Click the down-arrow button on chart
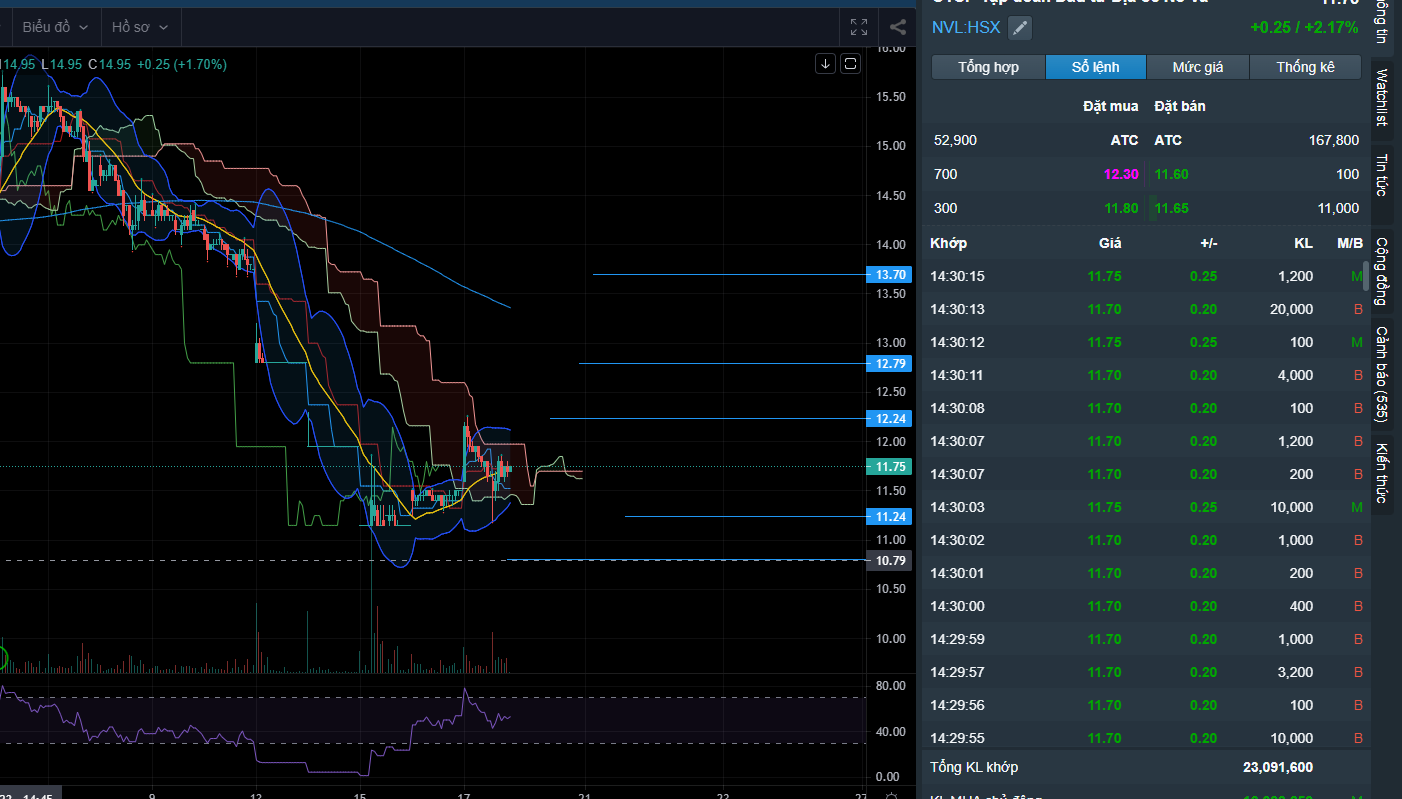This screenshot has width=1402, height=799. 825,64
